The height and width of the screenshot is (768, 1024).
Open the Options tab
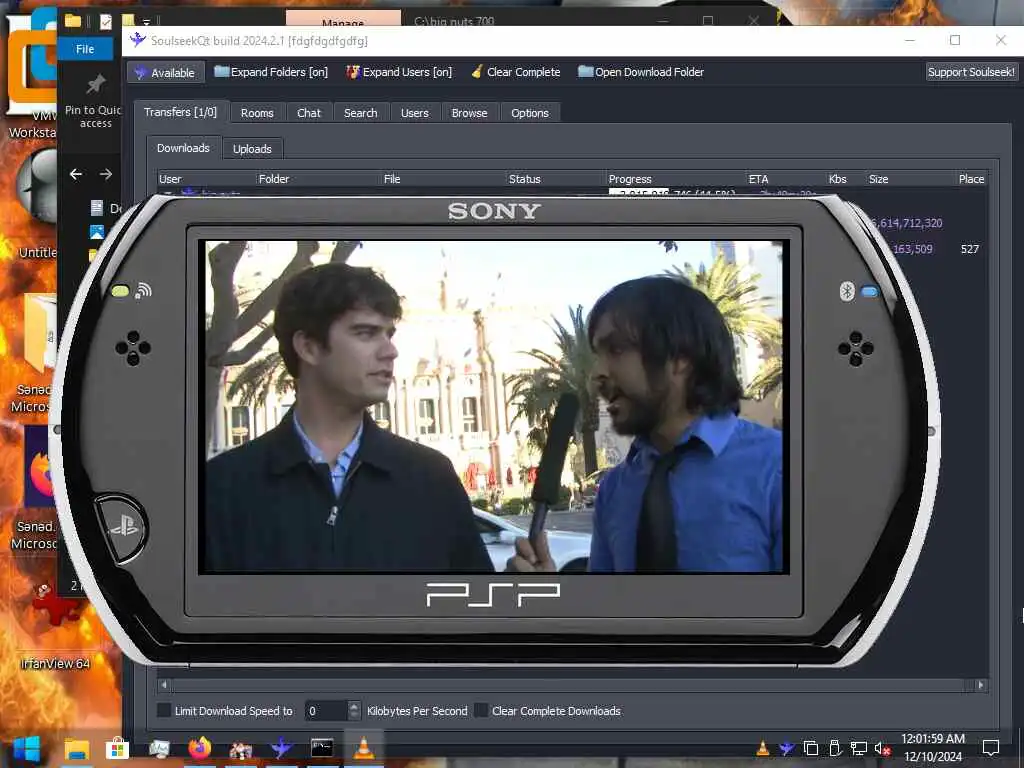click(530, 113)
